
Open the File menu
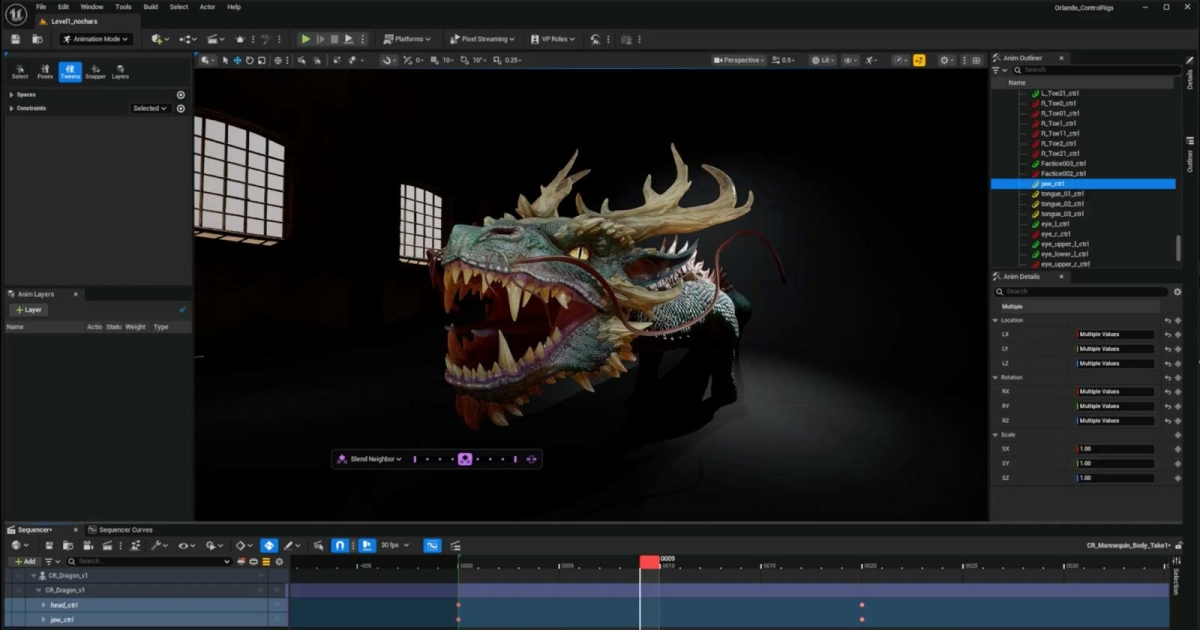pos(41,7)
